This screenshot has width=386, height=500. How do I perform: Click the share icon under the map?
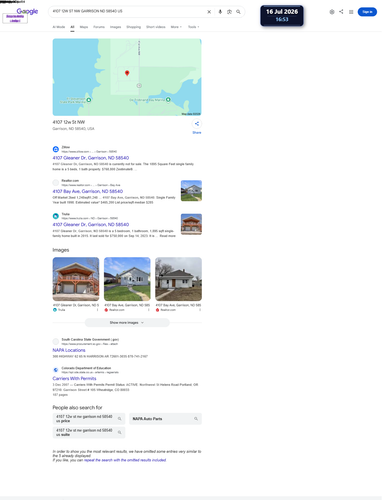point(197,124)
